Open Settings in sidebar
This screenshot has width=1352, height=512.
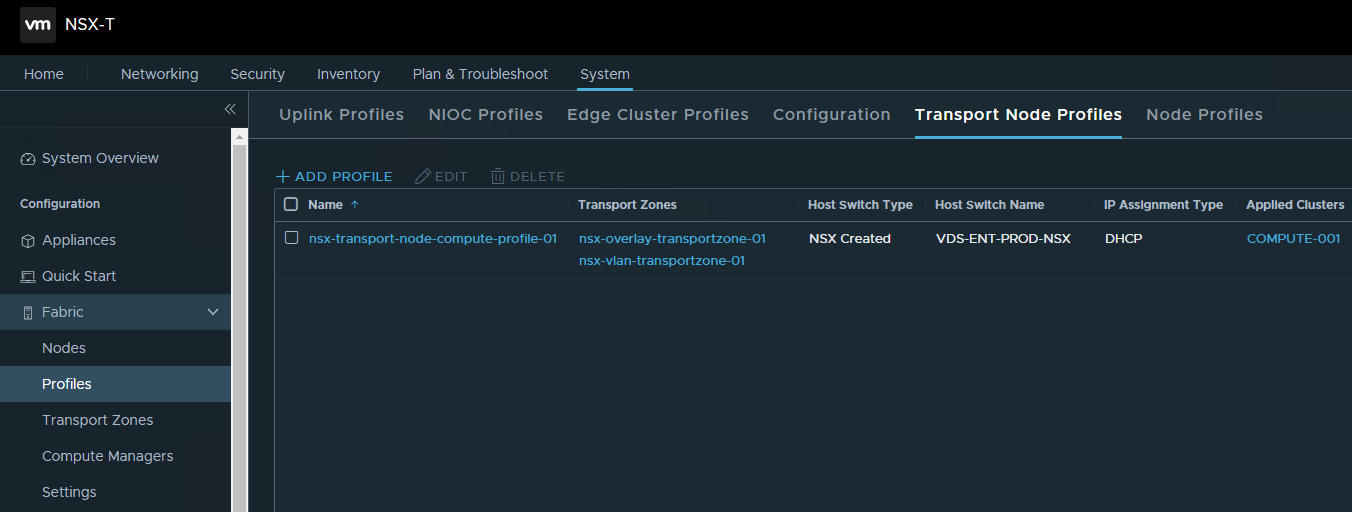(x=69, y=493)
